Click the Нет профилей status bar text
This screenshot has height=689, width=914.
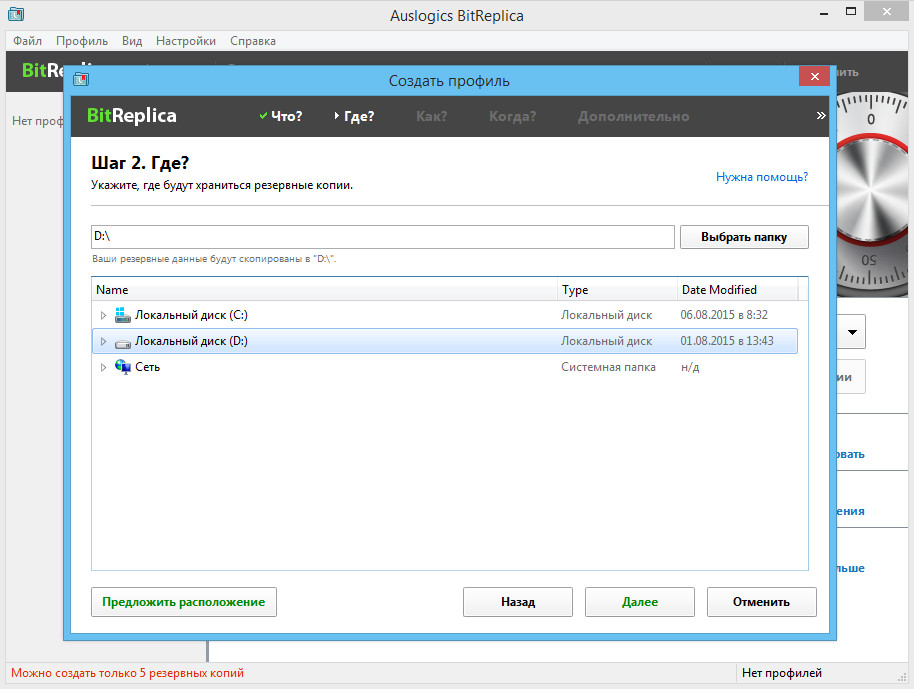[782, 673]
